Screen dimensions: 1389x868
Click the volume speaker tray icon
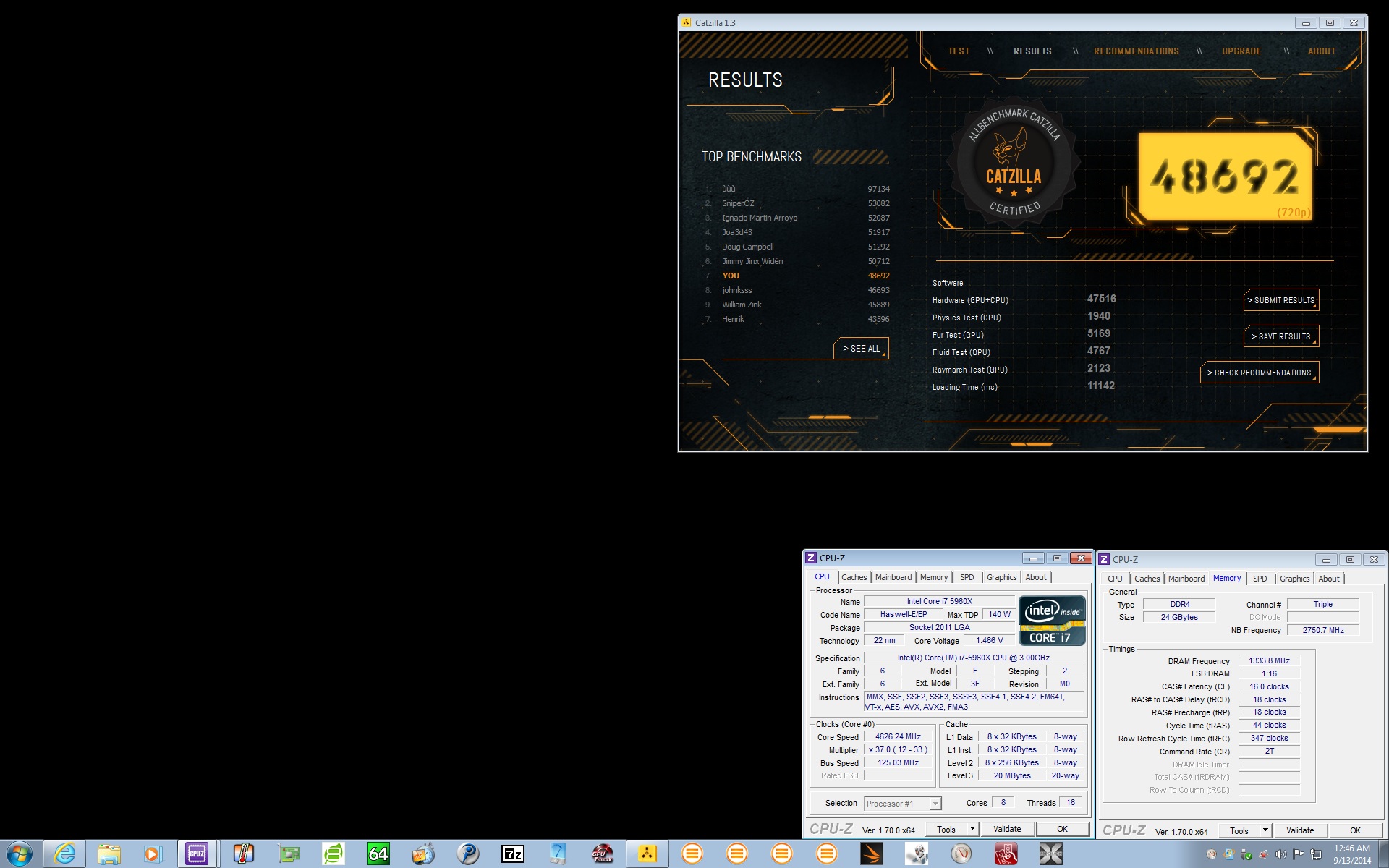[1281, 854]
